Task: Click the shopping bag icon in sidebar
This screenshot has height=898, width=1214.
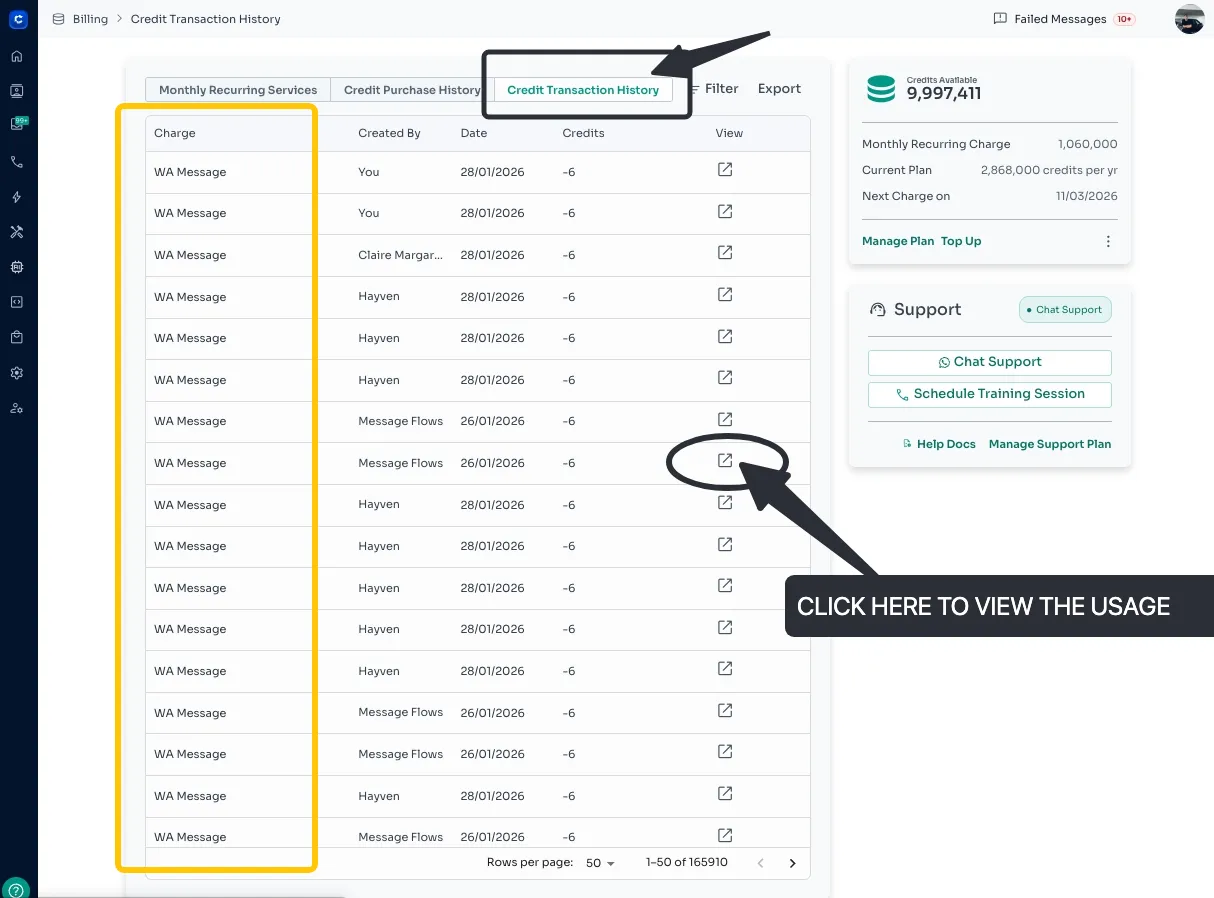Action: [17, 337]
